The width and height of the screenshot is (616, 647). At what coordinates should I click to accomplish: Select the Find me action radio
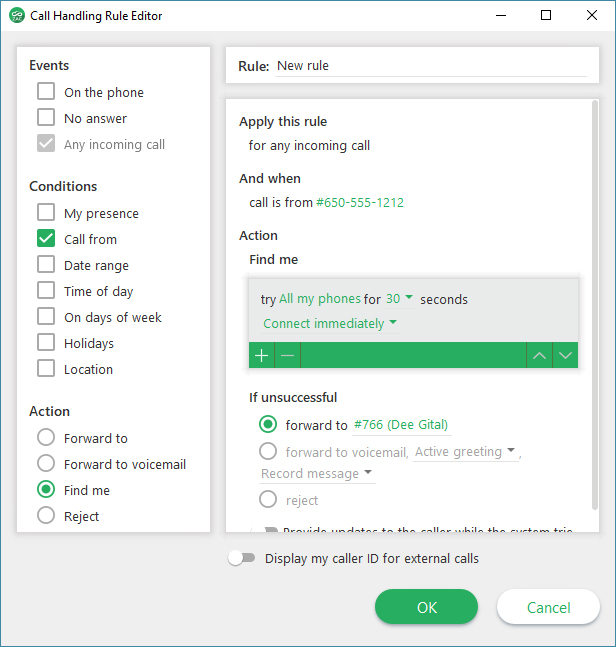point(46,489)
